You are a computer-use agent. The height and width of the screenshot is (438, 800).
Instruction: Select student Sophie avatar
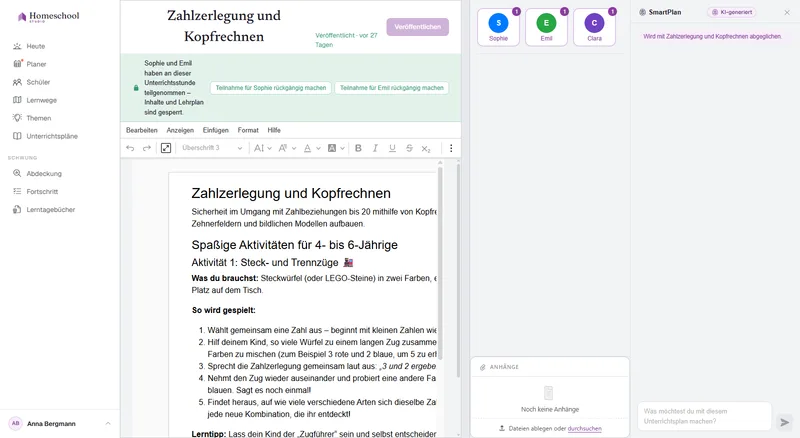[498, 23]
